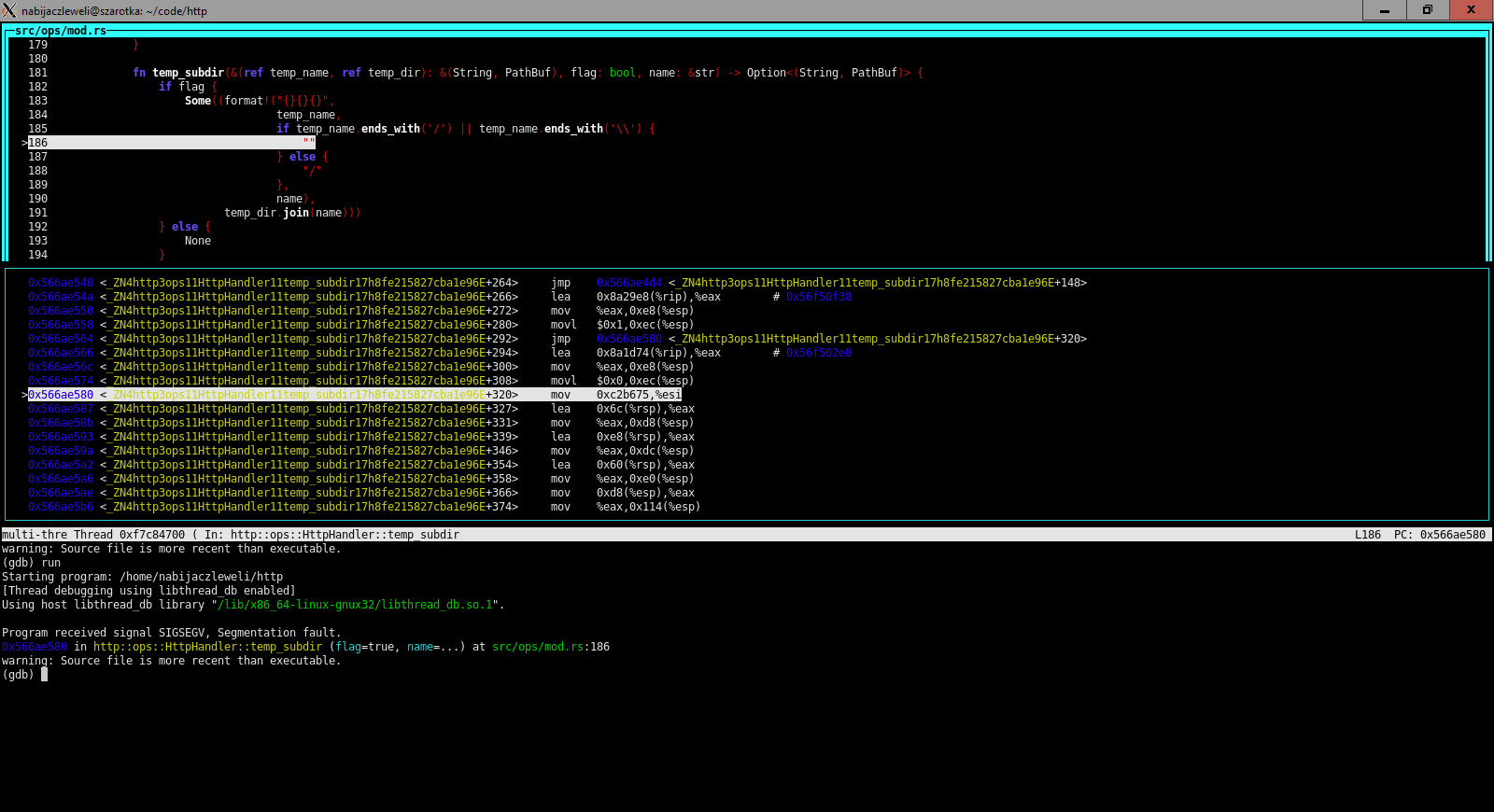Click the X server icon in title bar

pyautogui.click(x=9, y=10)
